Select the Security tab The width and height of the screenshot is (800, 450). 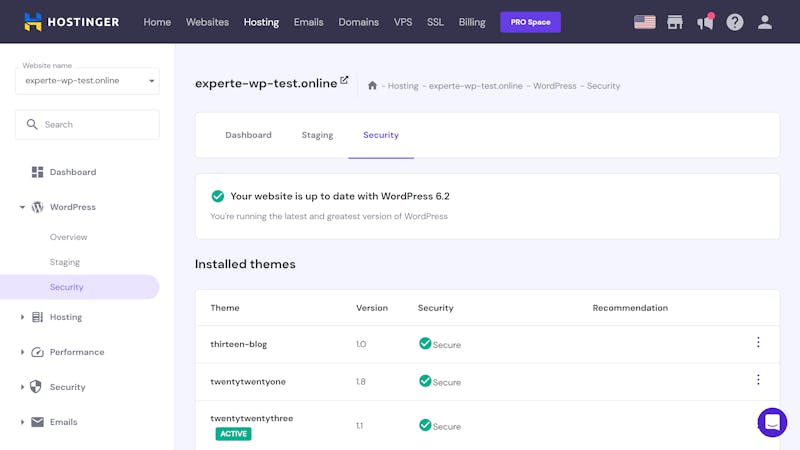381,135
